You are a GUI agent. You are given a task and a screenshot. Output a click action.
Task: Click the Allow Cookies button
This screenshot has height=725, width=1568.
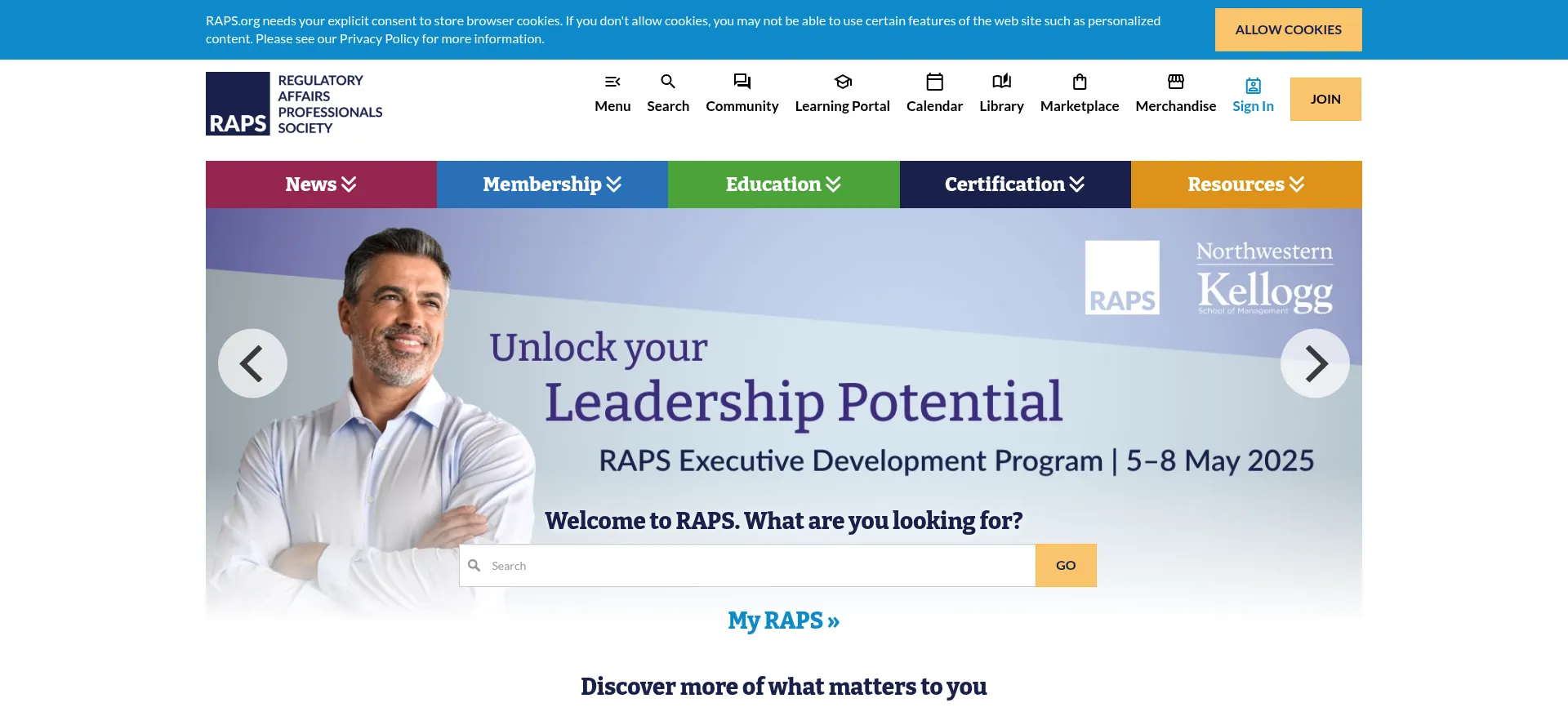tap(1288, 30)
